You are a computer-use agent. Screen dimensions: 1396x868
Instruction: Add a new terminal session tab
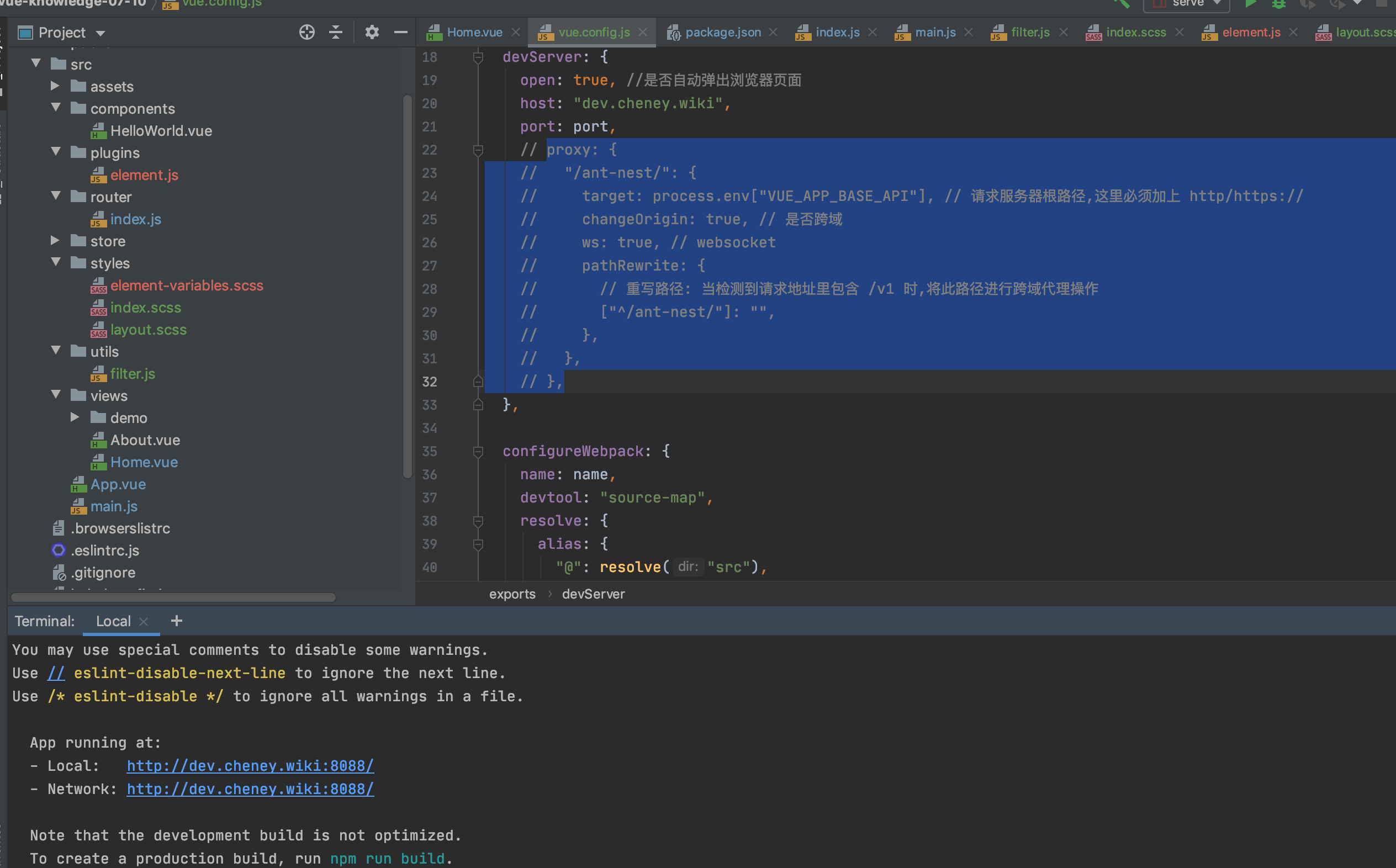pyautogui.click(x=176, y=621)
